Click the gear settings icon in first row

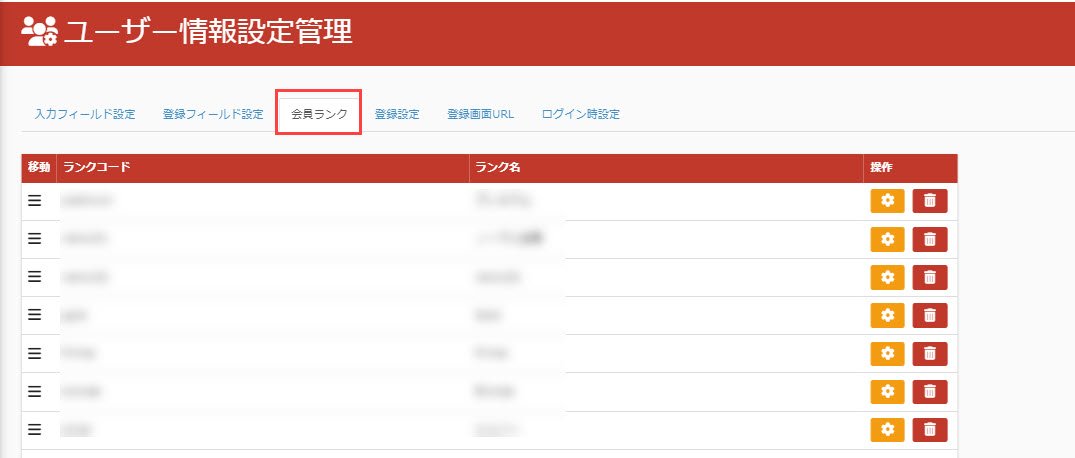pos(887,201)
